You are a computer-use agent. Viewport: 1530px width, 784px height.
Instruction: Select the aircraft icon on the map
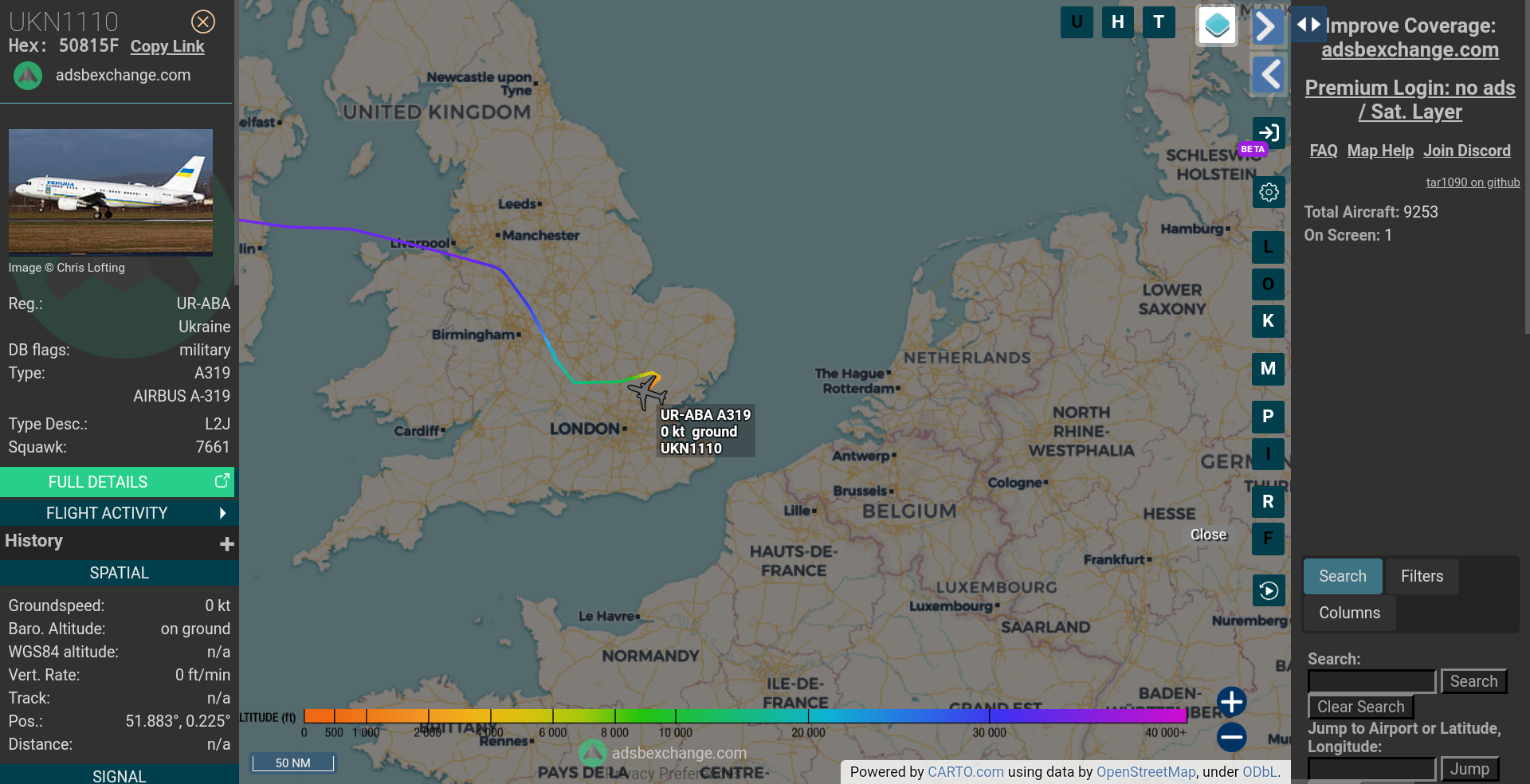(646, 392)
